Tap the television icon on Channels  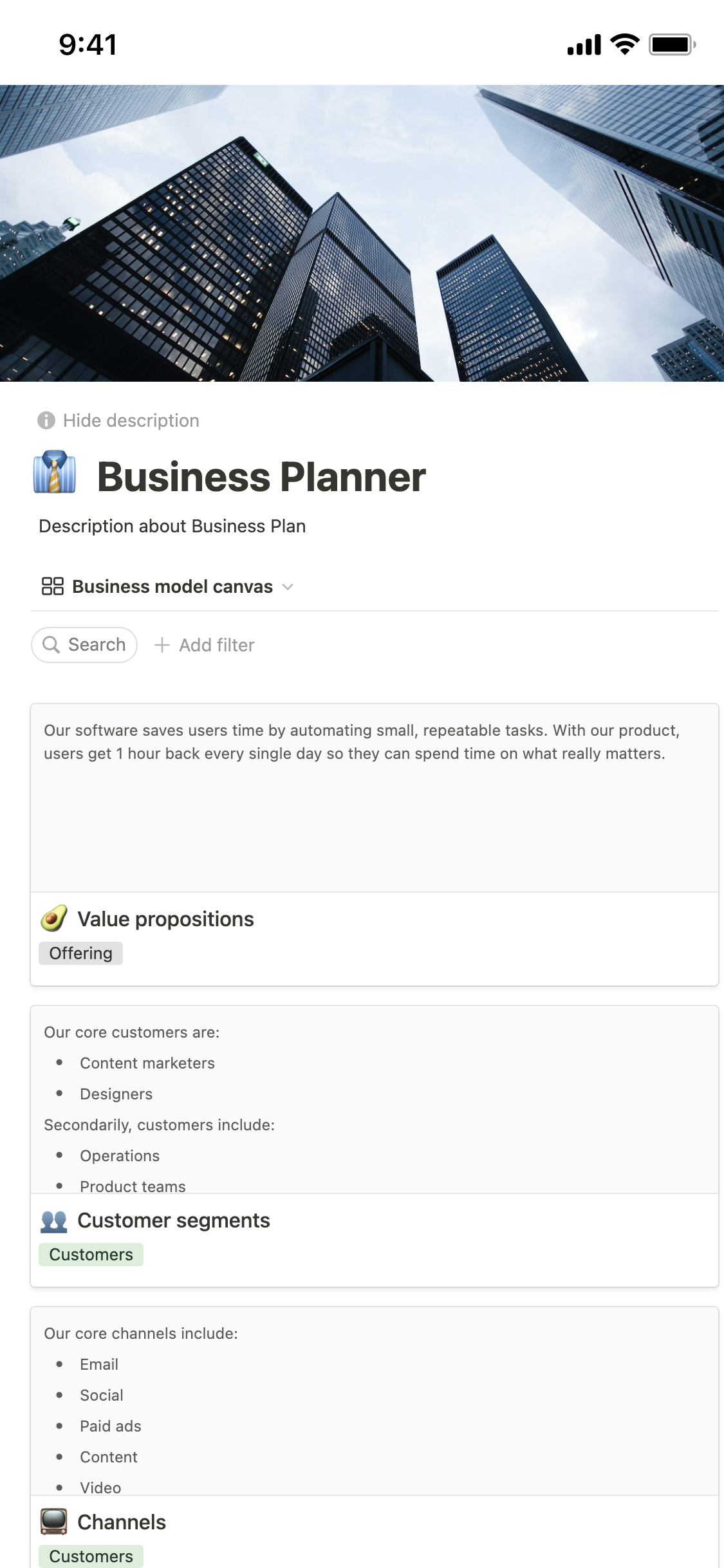pyautogui.click(x=54, y=1522)
